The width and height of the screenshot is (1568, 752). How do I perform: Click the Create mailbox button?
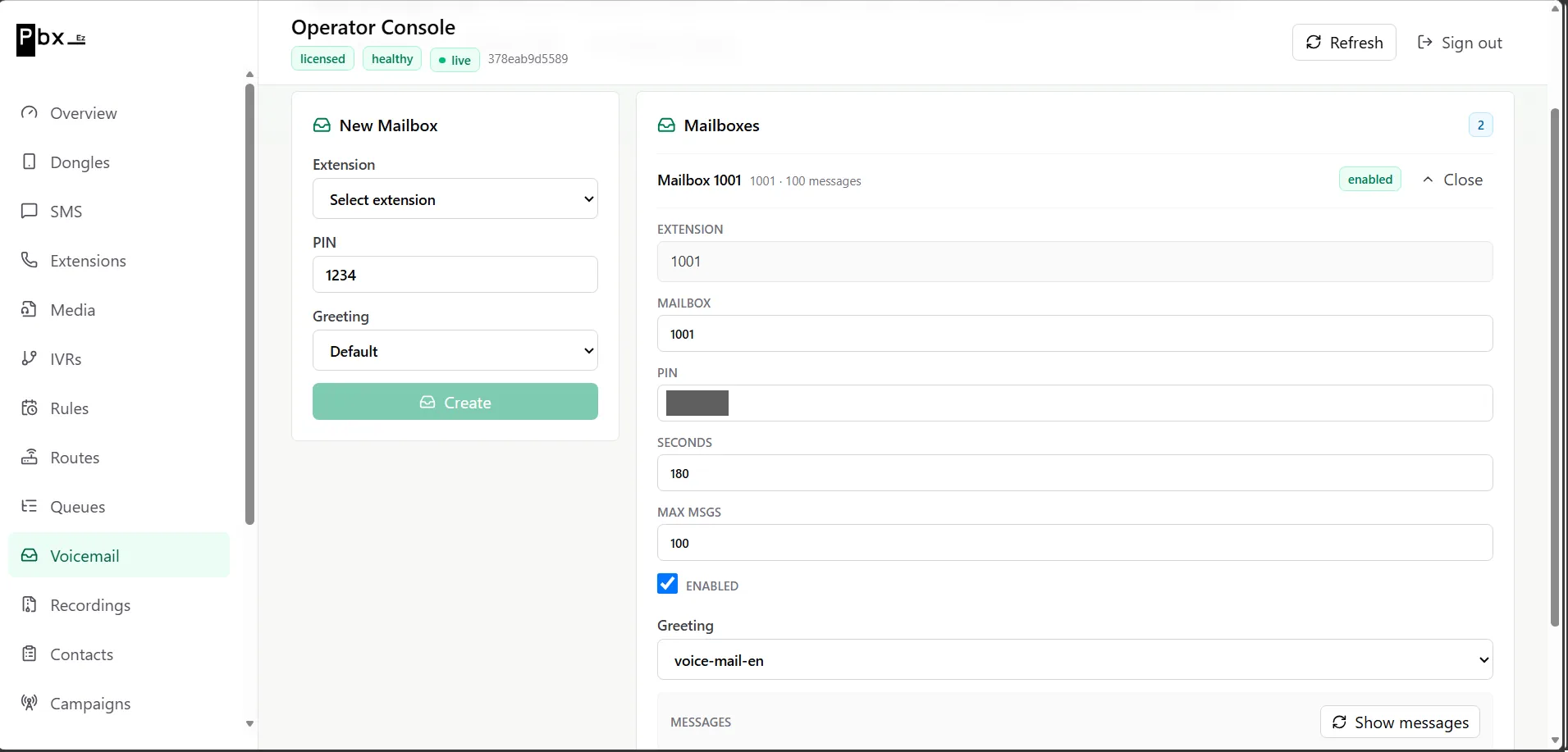click(x=455, y=402)
